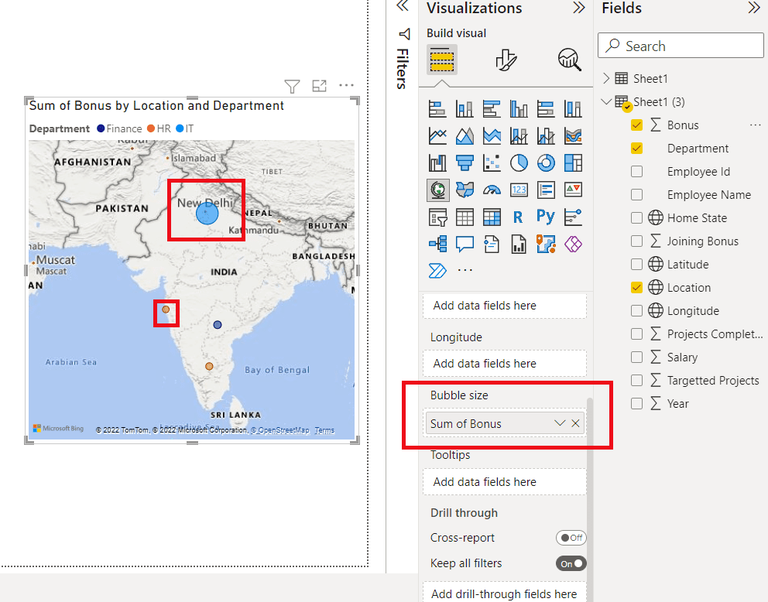Uncheck the Location field checkbox
768x602 pixels.
click(x=636, y=288)
